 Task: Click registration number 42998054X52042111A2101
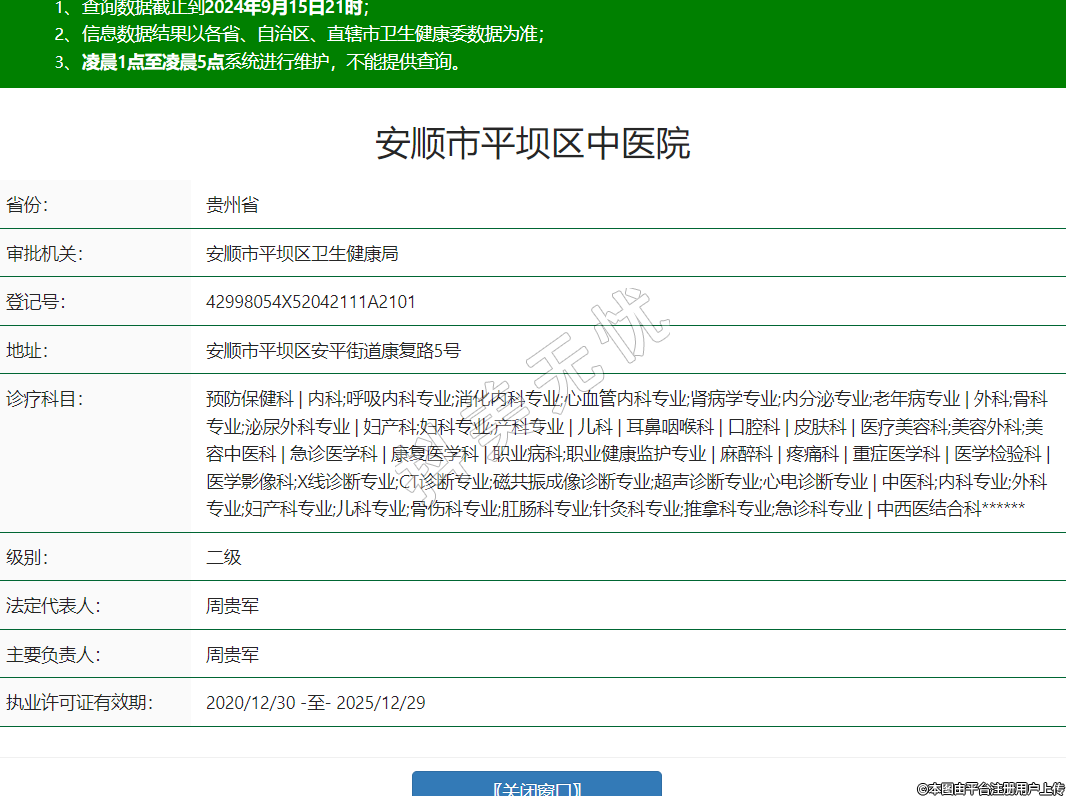[x=310, y=302]
